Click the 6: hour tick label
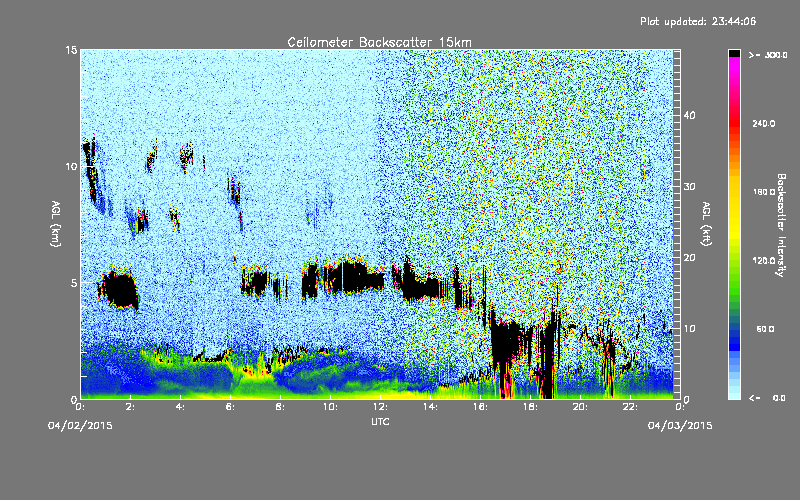 230,407
